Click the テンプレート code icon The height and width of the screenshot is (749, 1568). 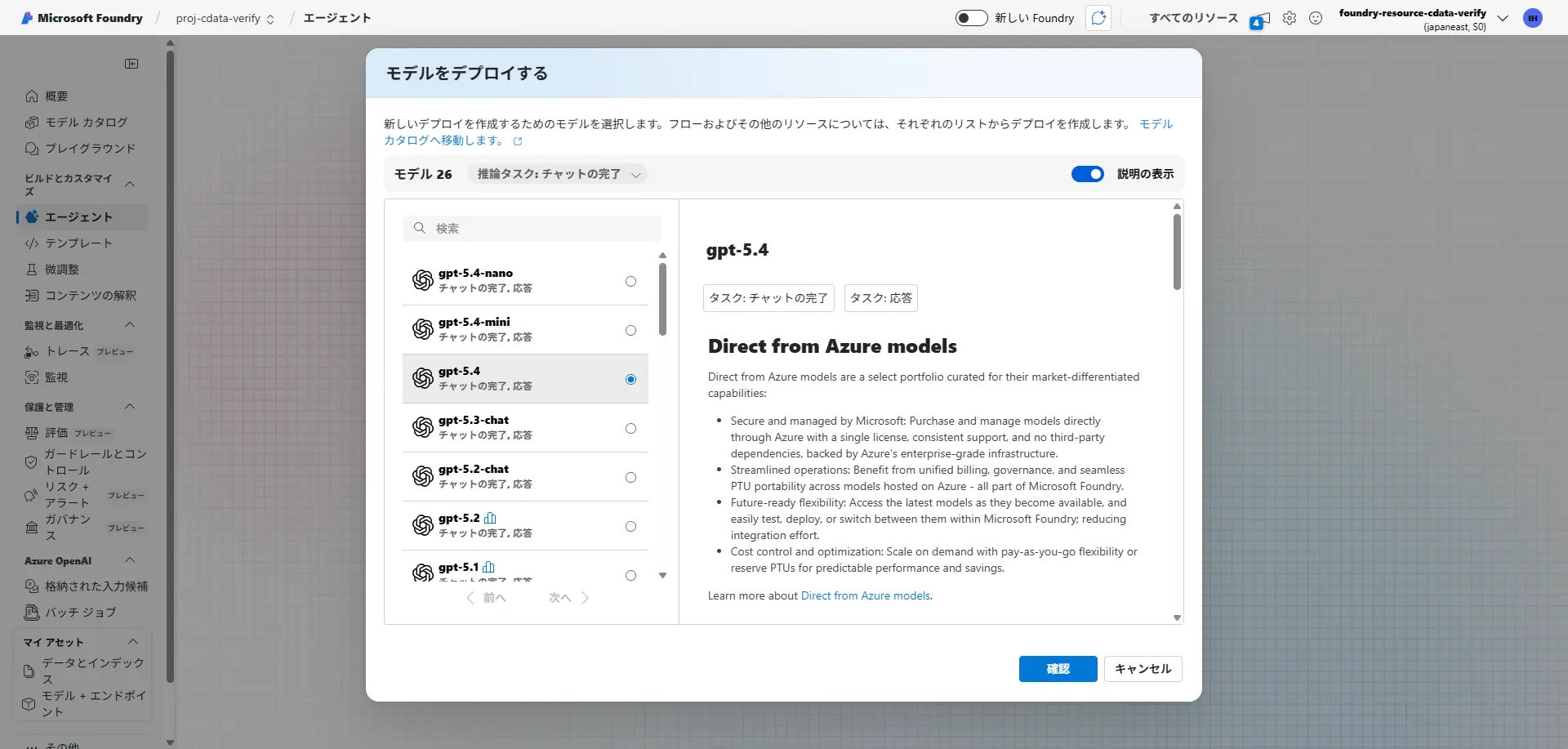[32, 243]
